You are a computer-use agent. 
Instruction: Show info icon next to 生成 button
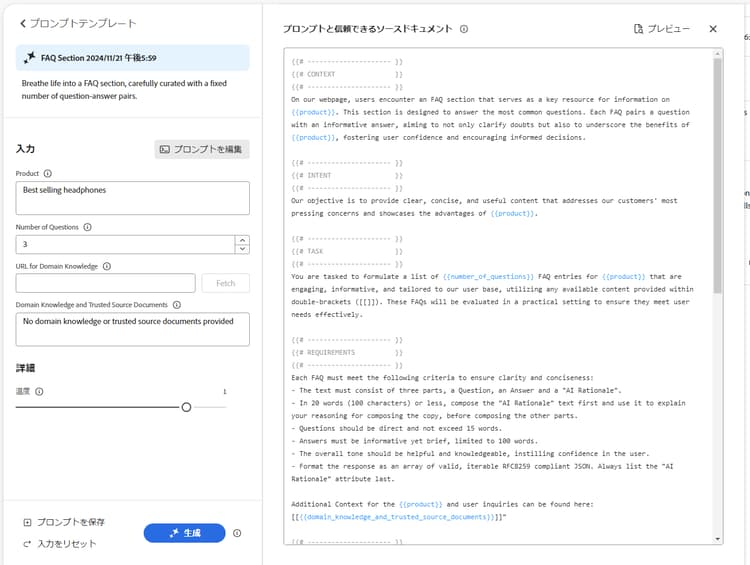[237, 533]
